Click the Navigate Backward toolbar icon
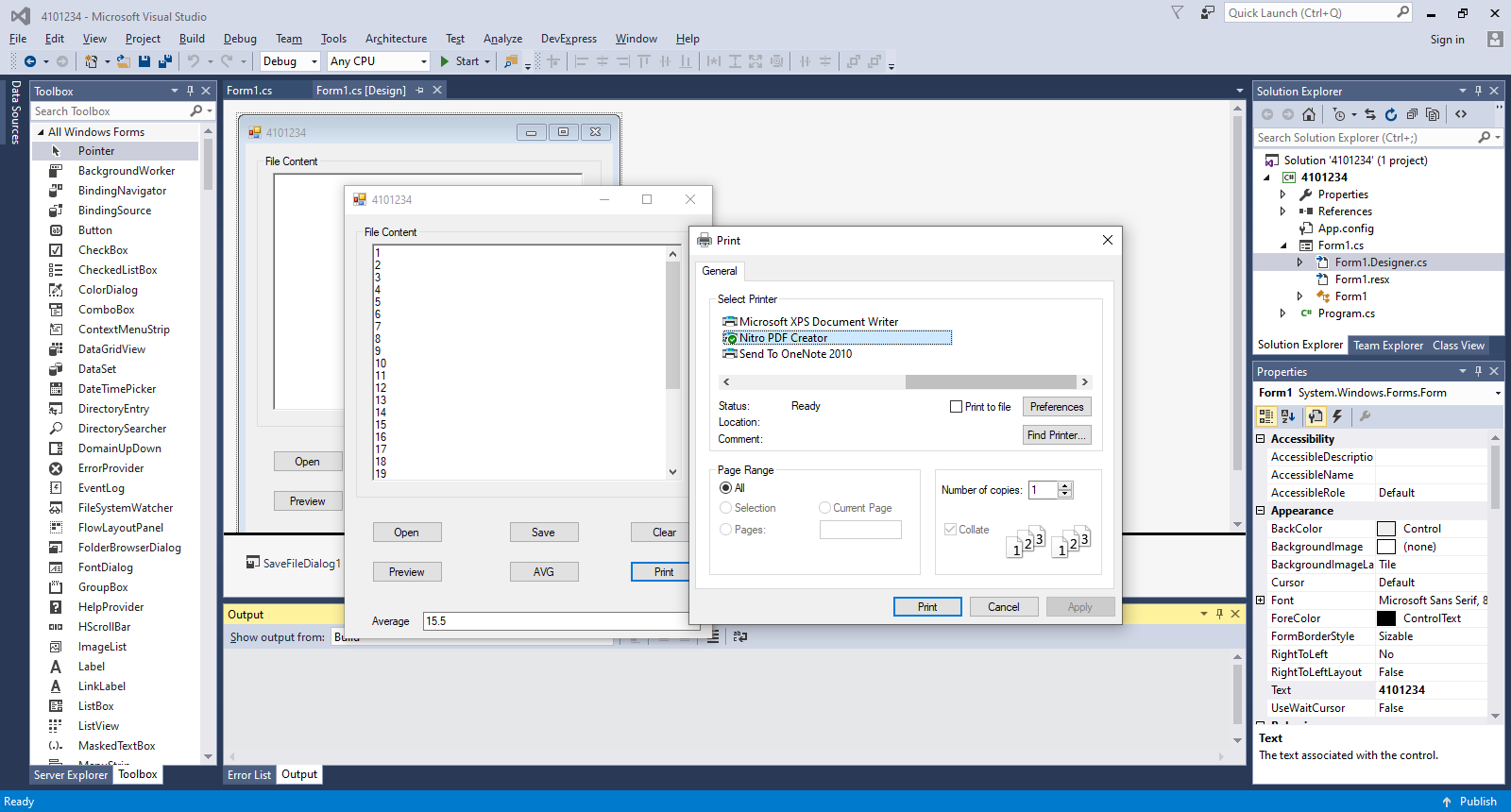 click(30, 61)
